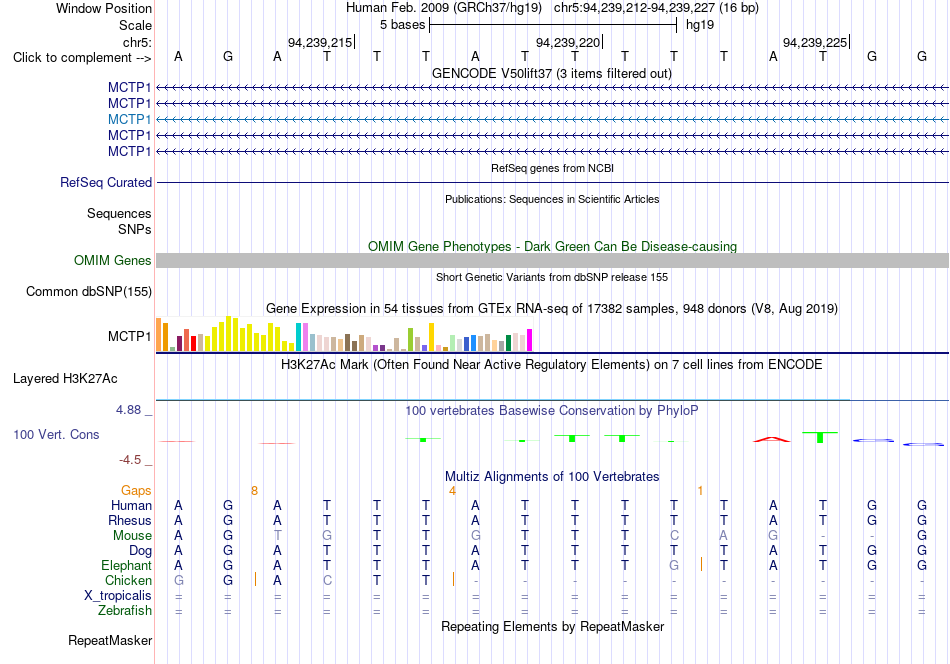Open the GENCODE V50lift37 track title
The height and width of the screenshot is (664, 950).
[552, 73]
